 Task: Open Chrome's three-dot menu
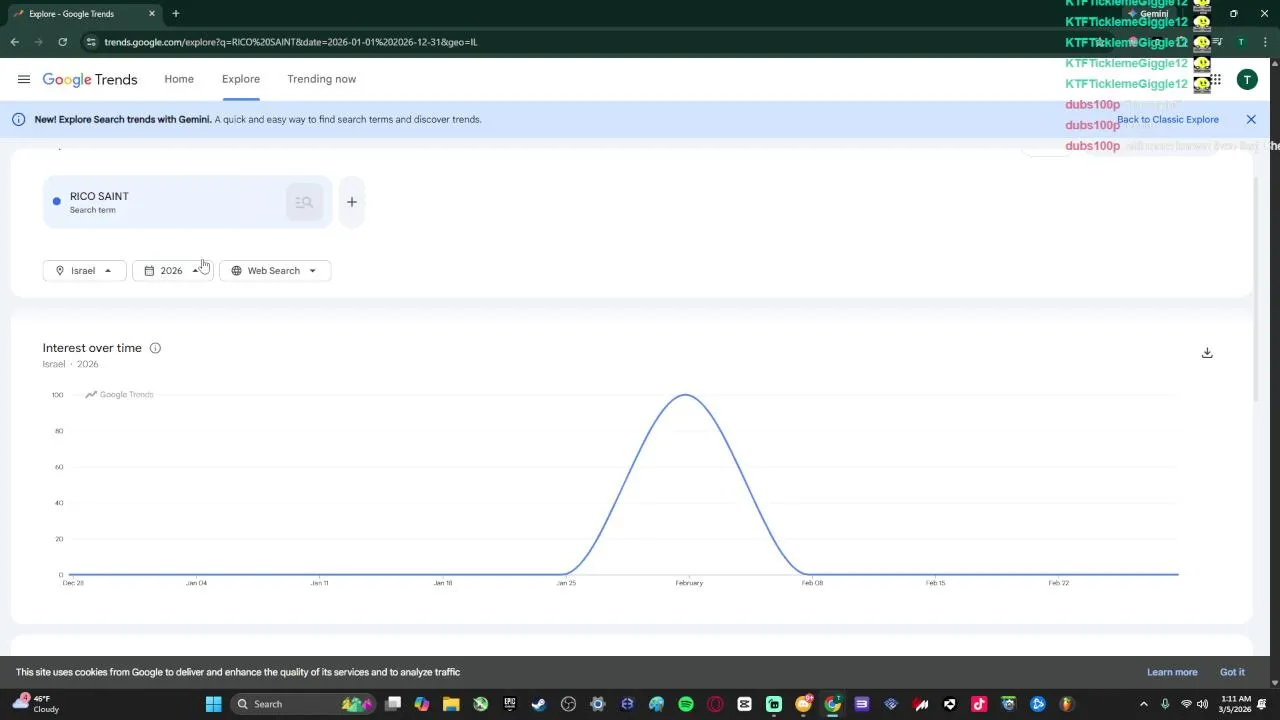click(1266, 42)
